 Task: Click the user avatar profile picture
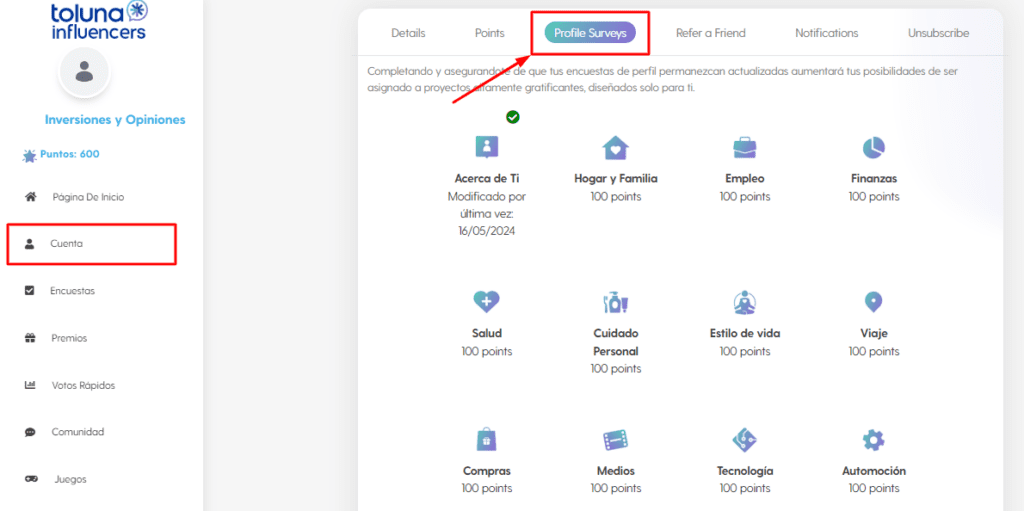point(84,72)
